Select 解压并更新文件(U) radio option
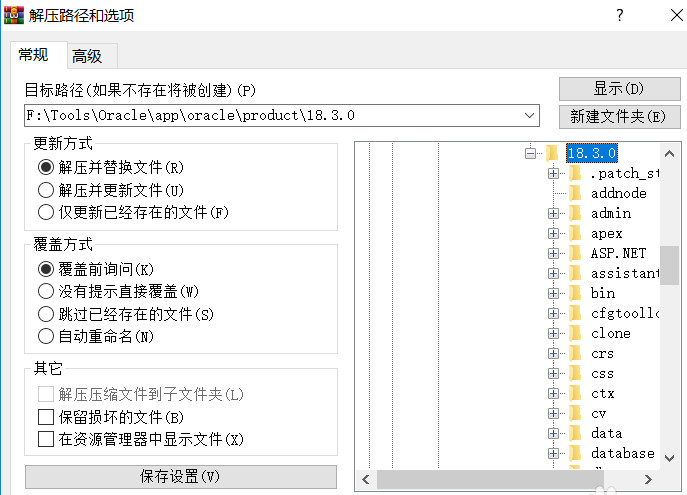 [45, 190]
